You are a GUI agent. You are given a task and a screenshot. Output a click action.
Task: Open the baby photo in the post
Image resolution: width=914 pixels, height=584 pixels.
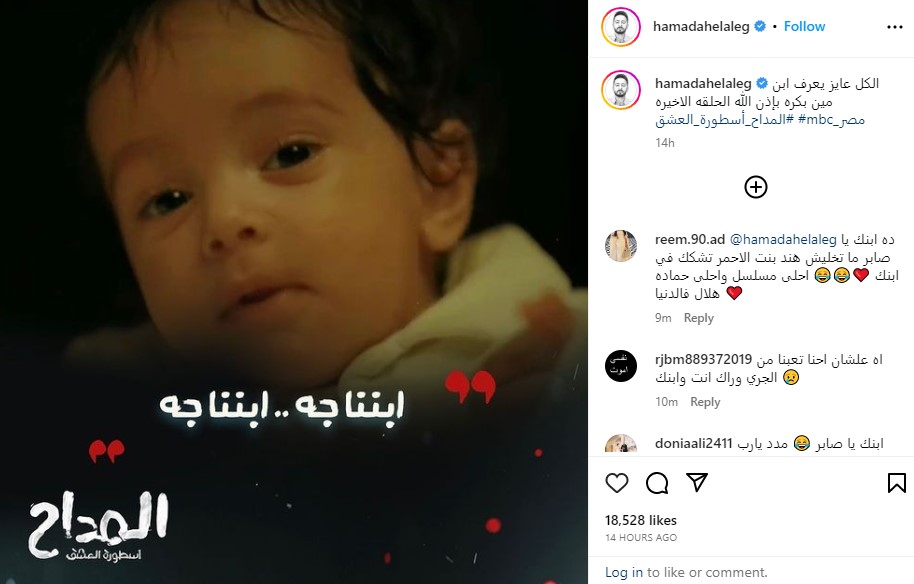point(294,292)
